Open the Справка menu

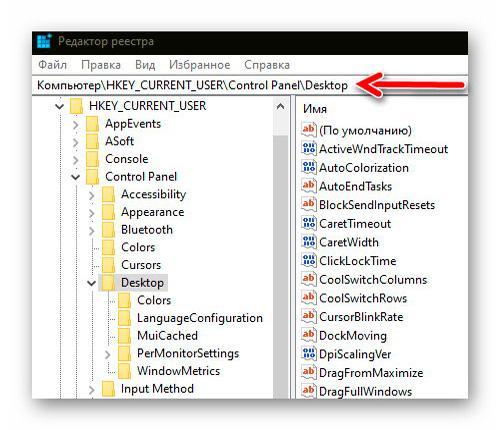[x=267, y=65]
